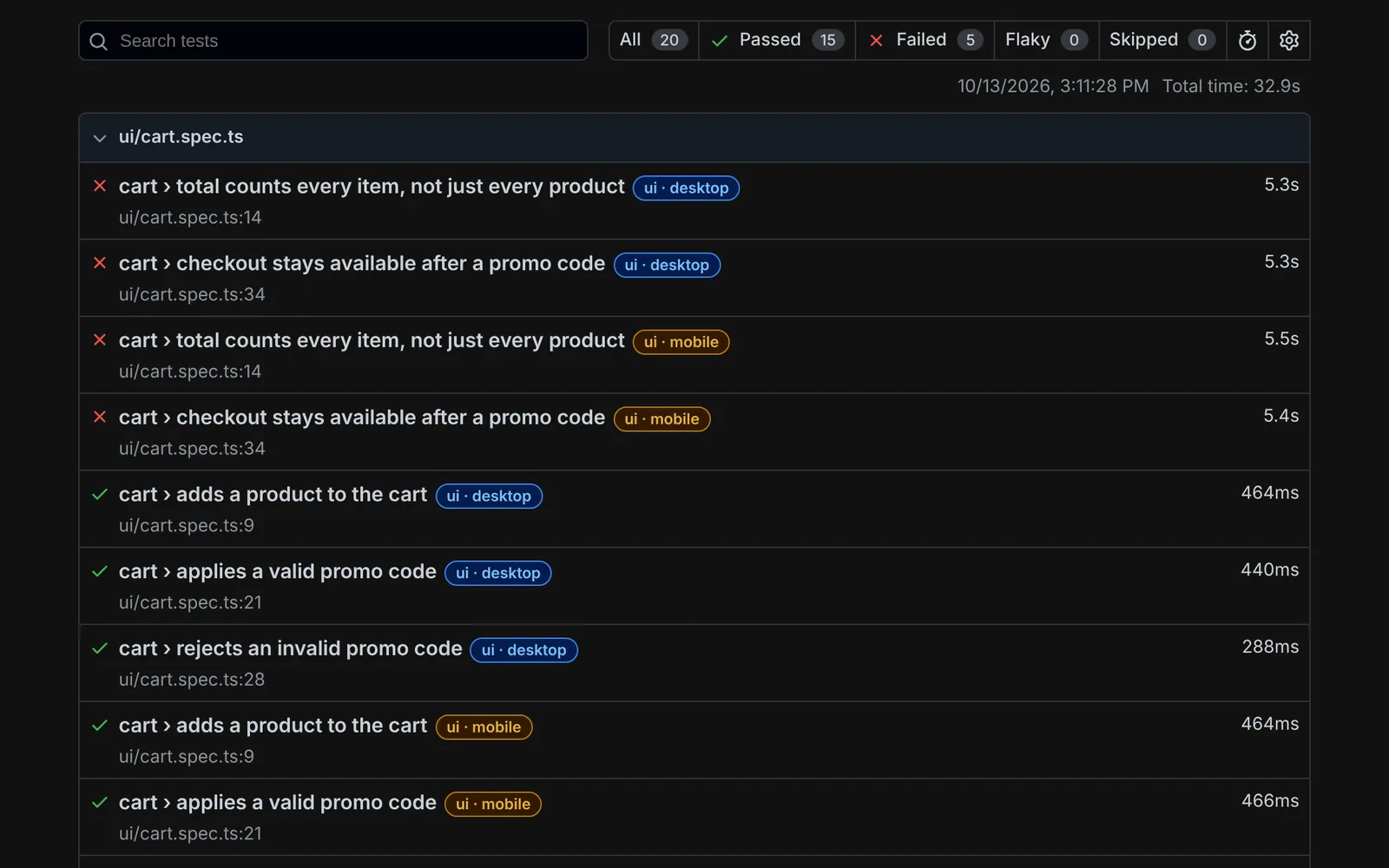The height and width of the screenshot is (868, 1389).
Task: Click green check icon in Passed filter
Action: (x=720, y=41)
